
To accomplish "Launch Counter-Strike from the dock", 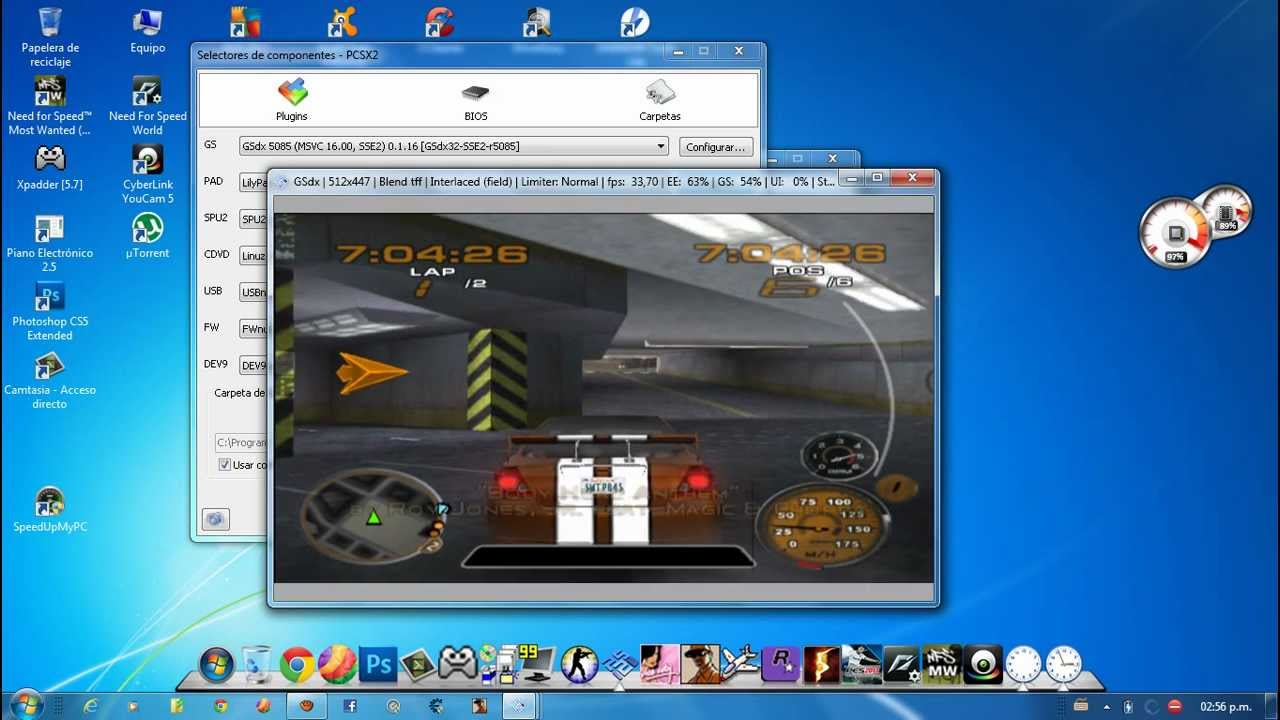I will (x=579, y=664).
